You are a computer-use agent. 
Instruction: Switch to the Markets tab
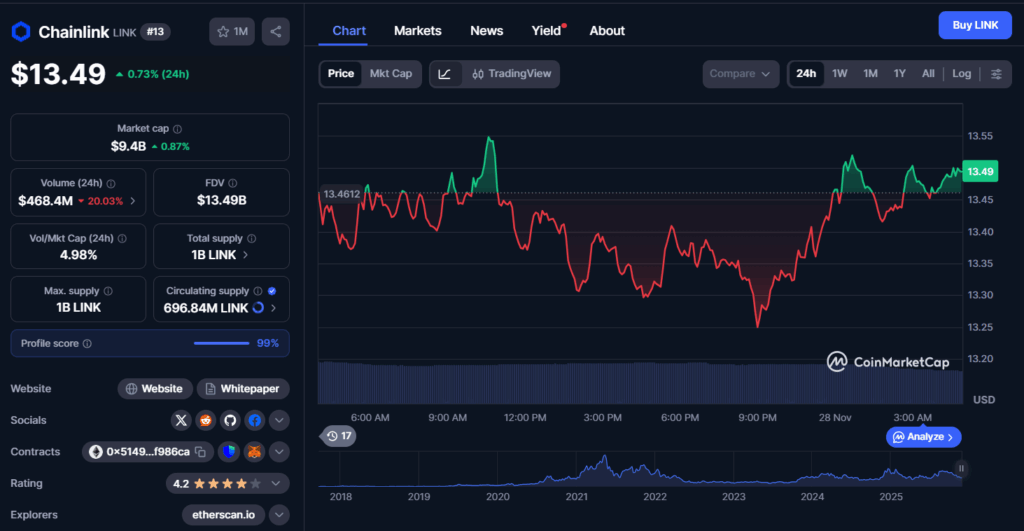tap(417, 31)
